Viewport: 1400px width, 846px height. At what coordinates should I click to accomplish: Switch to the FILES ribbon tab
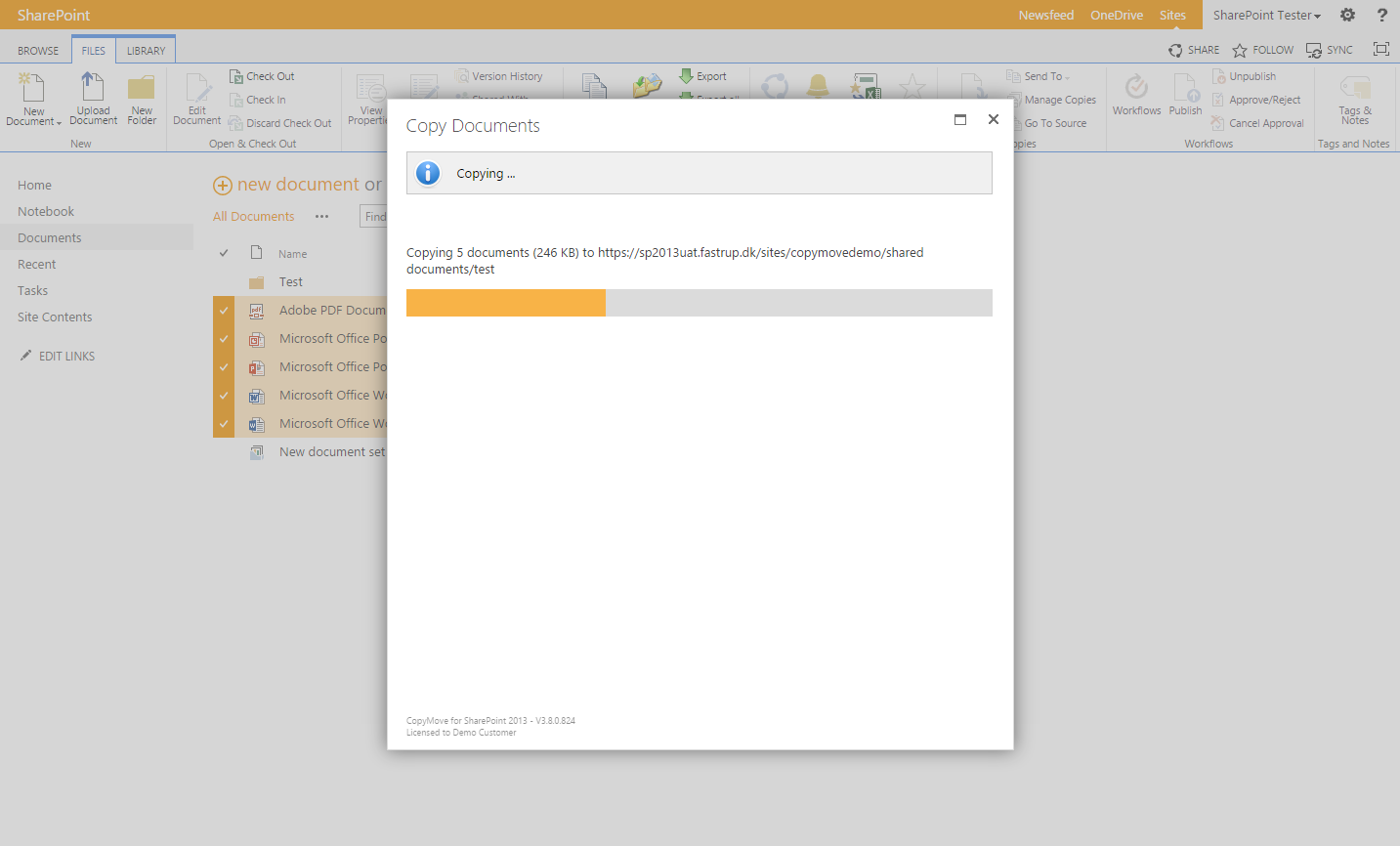[94, 51]
